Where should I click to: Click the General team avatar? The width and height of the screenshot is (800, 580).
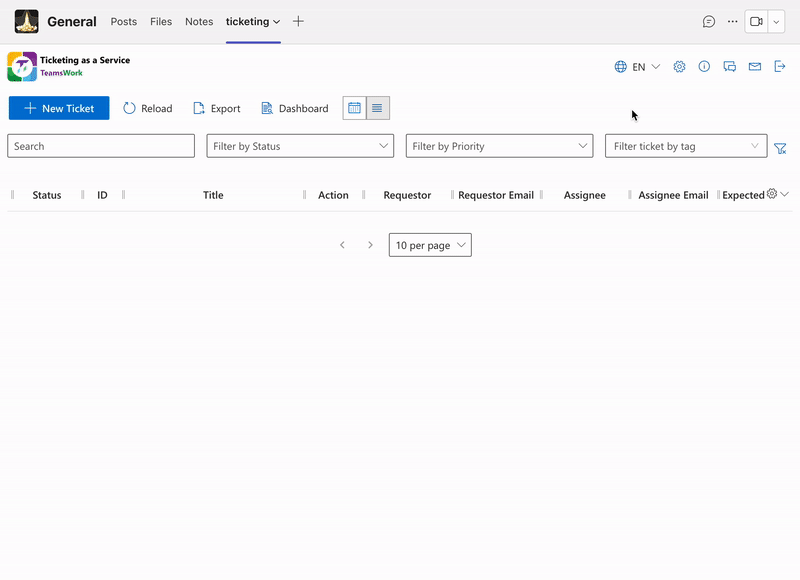[x=27, y=21]
